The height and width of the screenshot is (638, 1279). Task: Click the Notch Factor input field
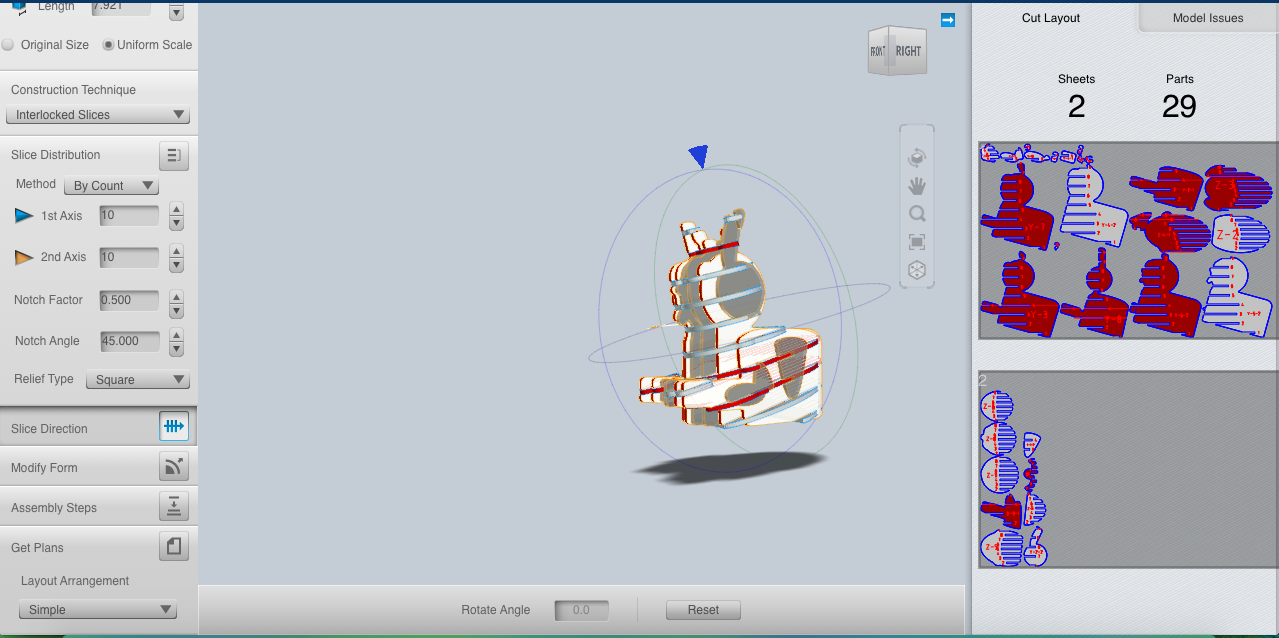[129, 300]
